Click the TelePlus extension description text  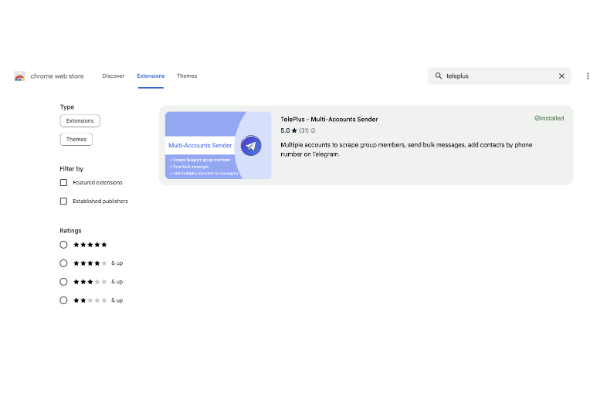406,149
